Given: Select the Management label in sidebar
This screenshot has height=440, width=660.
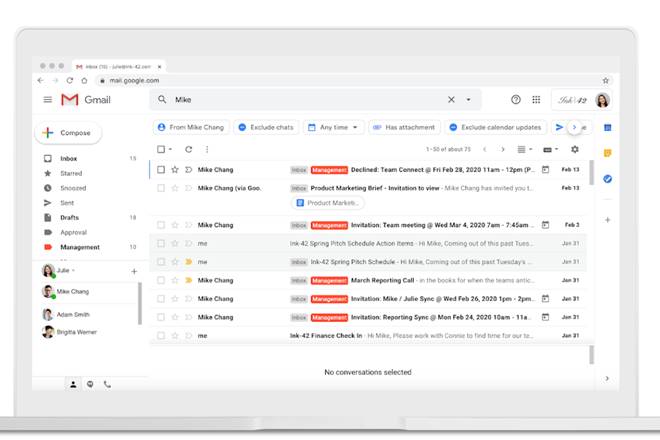Looking at the screenshot, I should (80, 247).
